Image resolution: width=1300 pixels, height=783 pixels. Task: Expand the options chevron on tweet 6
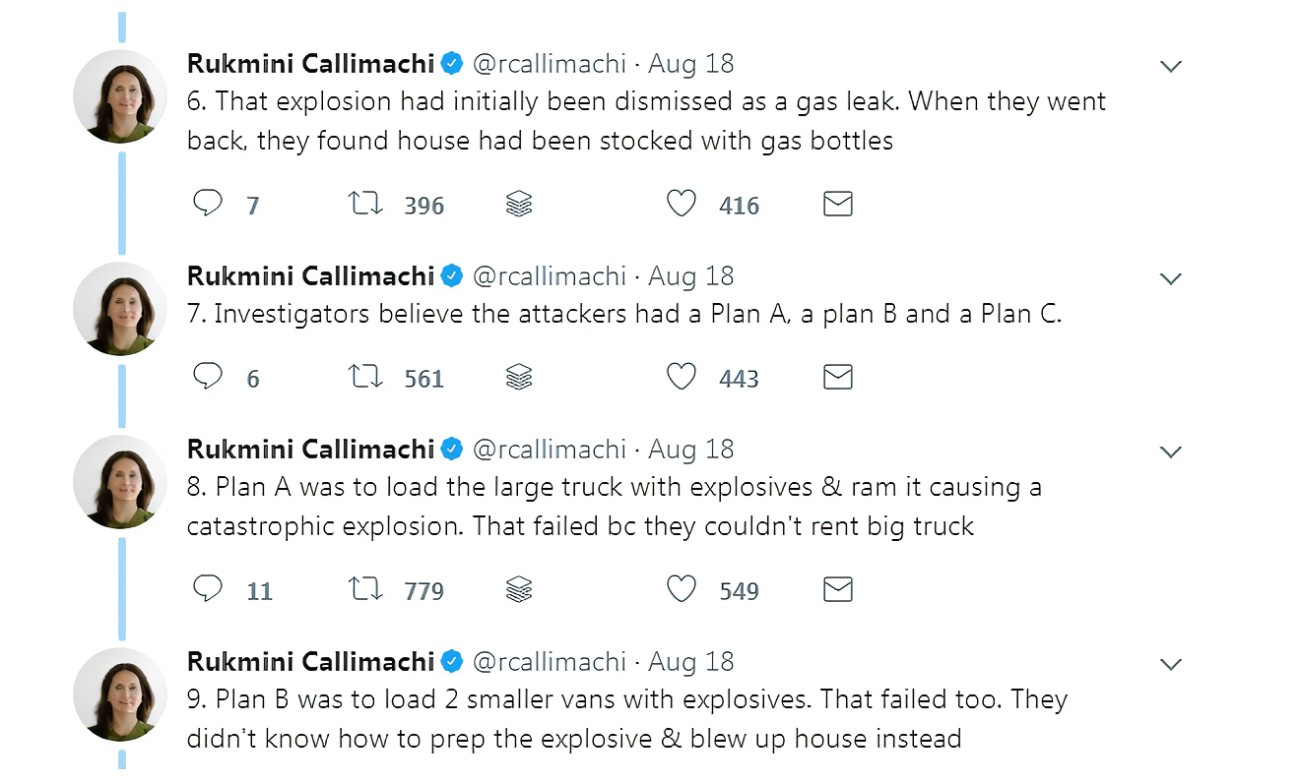click(1170, 66)
